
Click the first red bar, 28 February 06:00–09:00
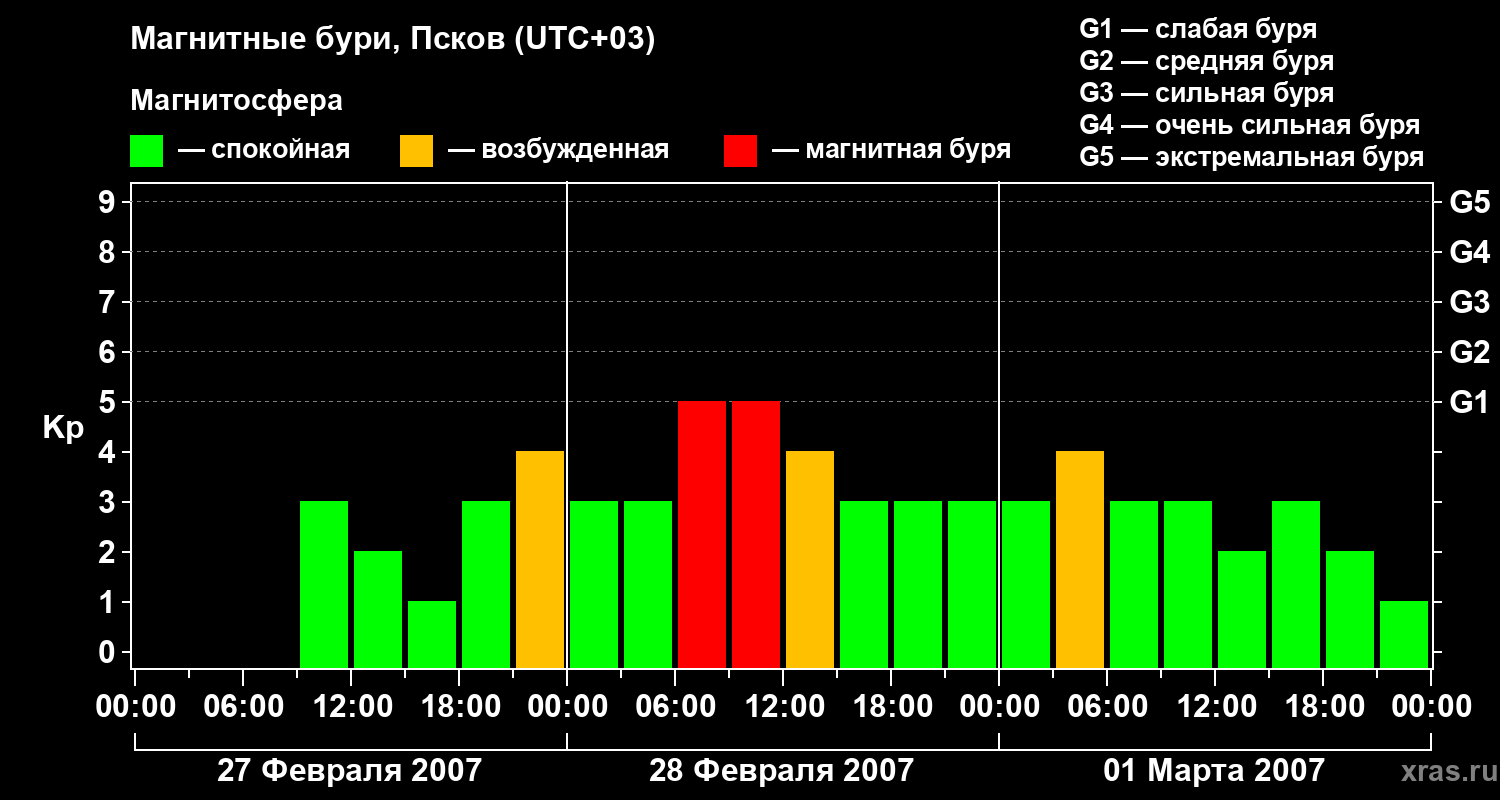click(702, 534)
